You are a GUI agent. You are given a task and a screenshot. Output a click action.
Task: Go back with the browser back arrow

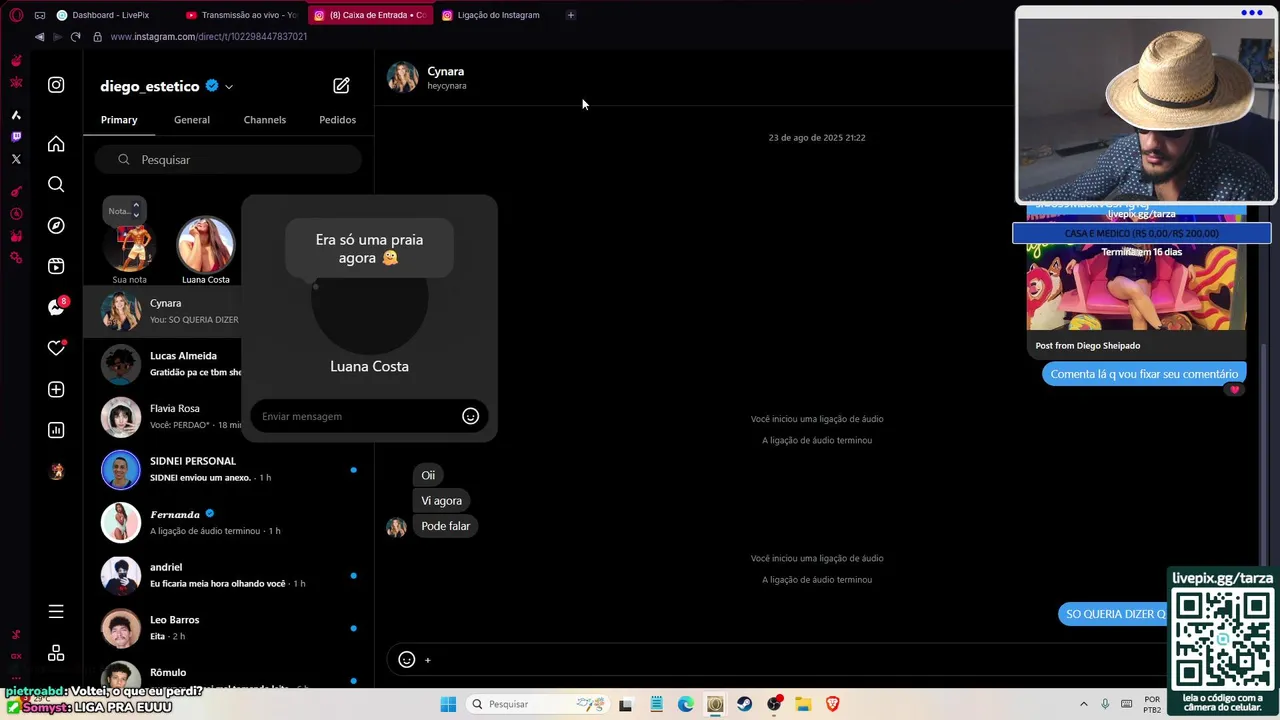tap(39, 37)
